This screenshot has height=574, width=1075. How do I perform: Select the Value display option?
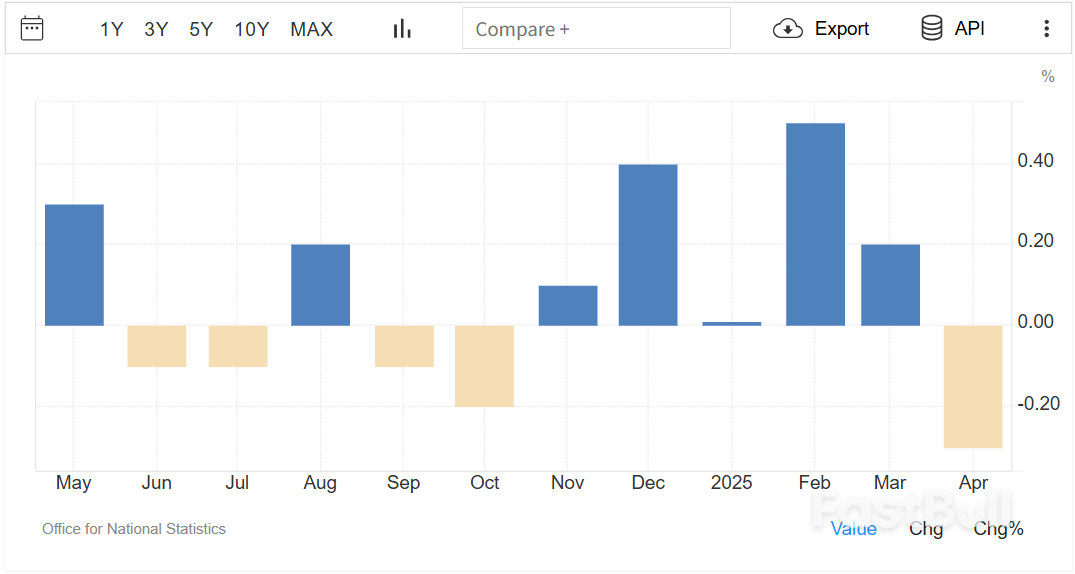(853, 529)
